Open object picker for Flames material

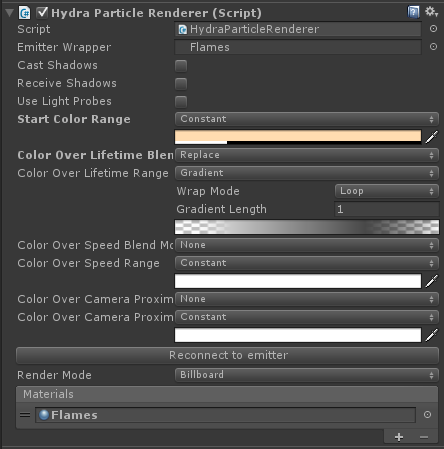tap(427, 415)
